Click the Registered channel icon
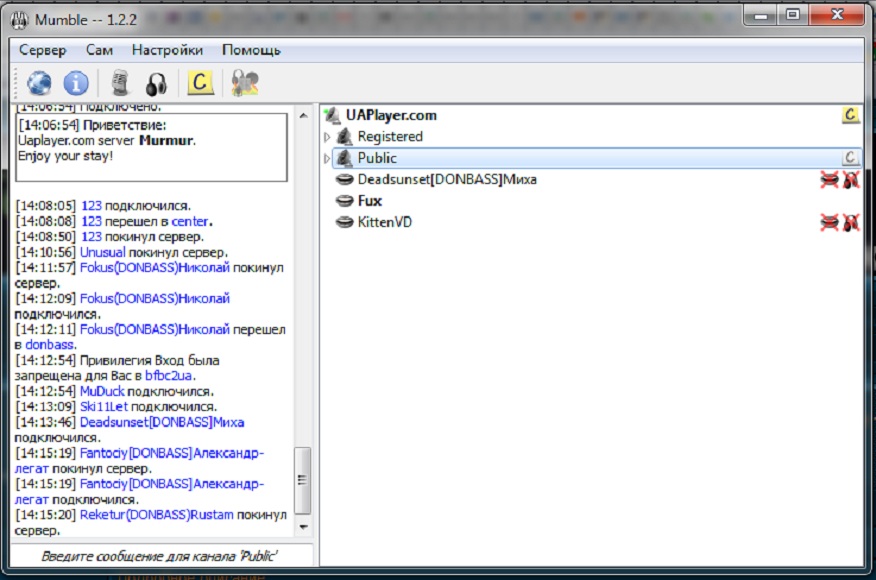Image resolution: width=876 pixels, height=580 pixels. pos(344,136)
